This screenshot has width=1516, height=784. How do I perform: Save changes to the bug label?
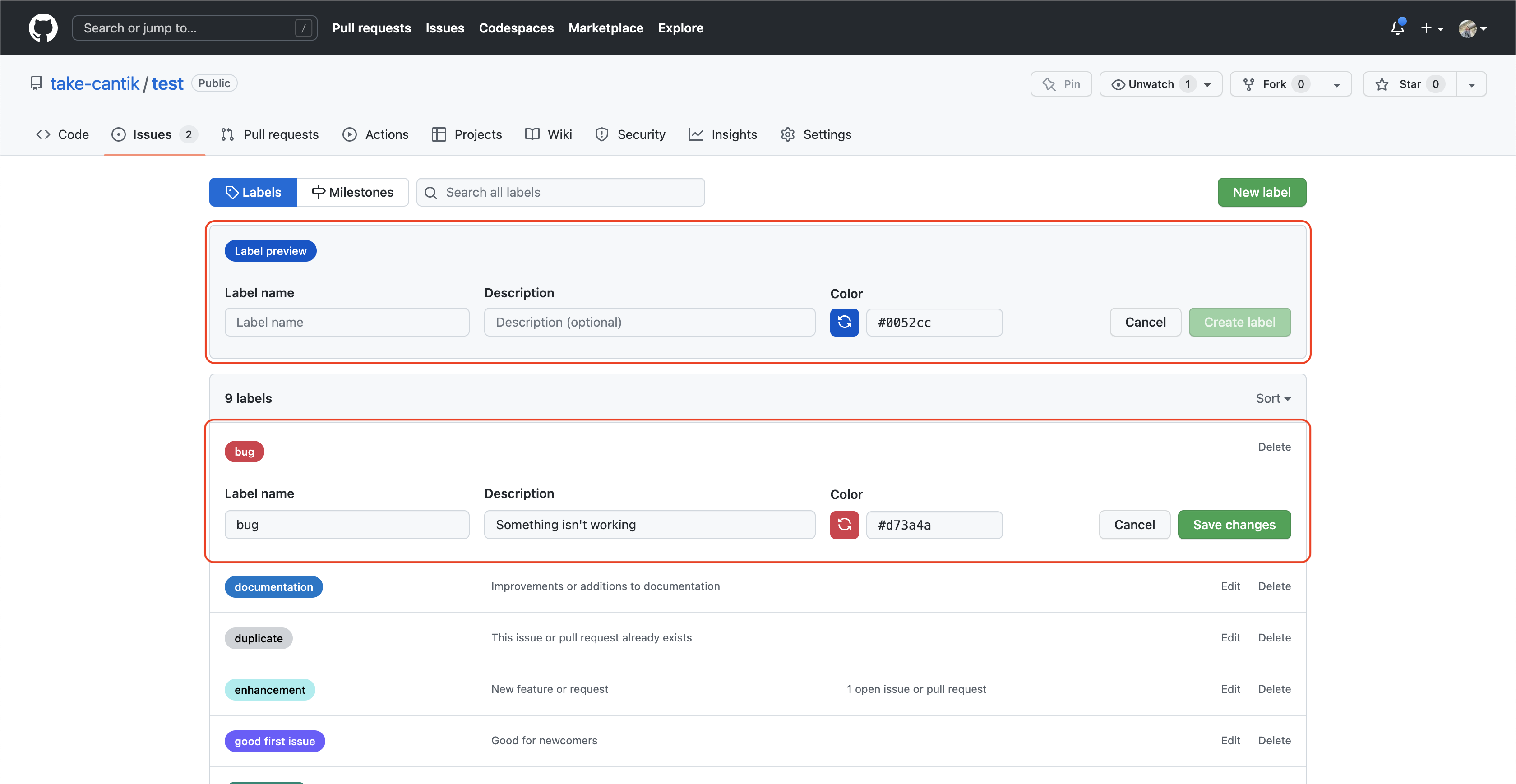tap(1234, 525)
